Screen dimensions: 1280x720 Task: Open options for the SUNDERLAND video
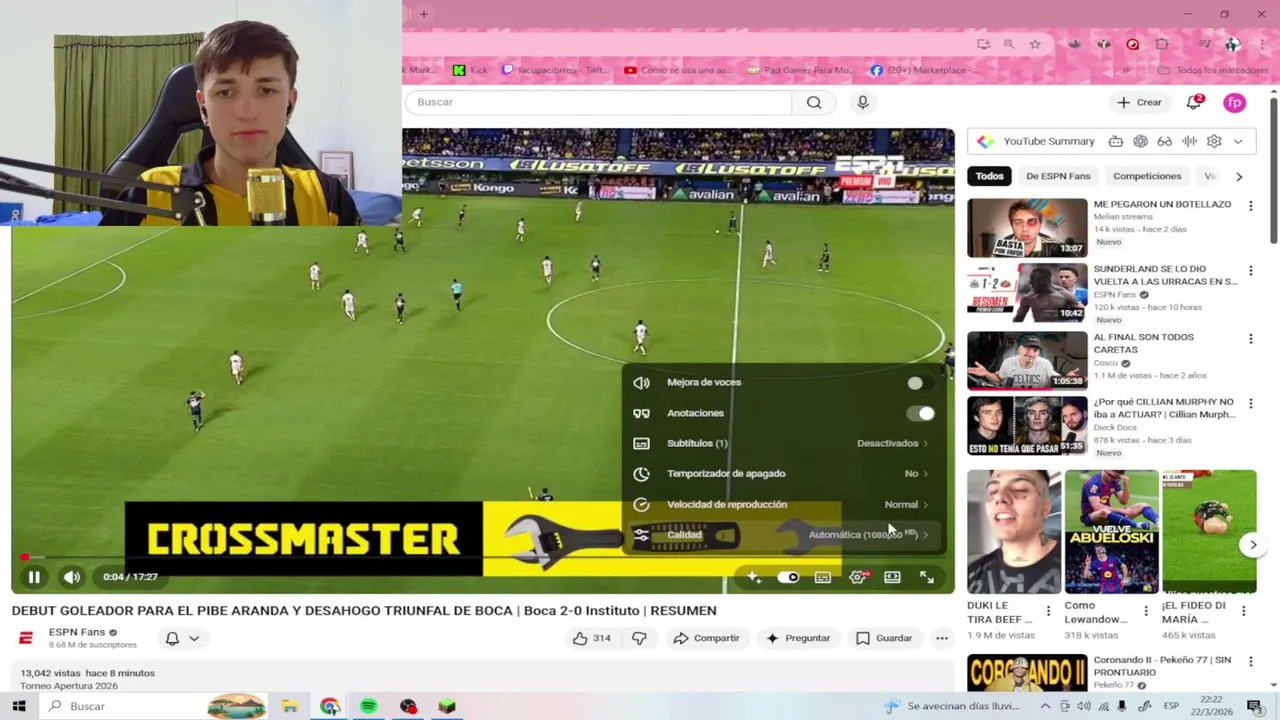pyautogui.click(x=1251, y=271)
